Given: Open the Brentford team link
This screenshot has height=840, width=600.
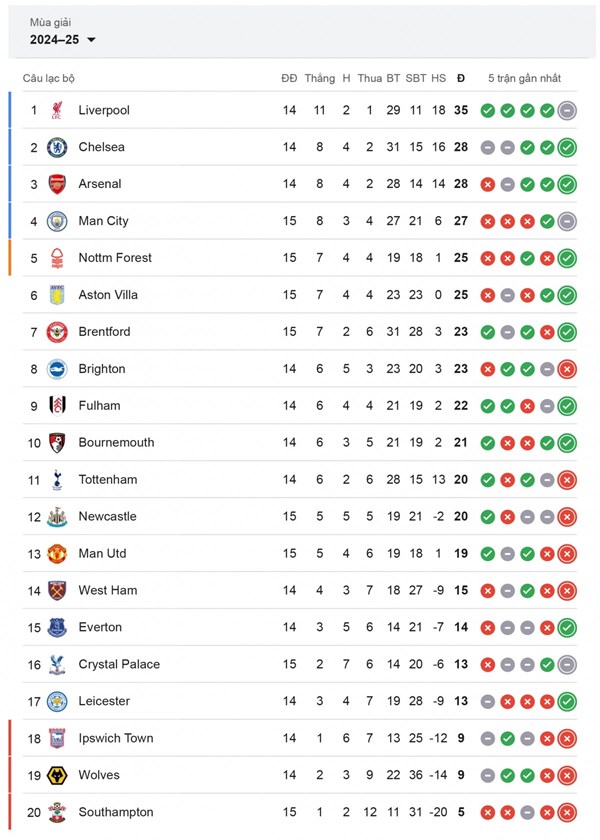Looking at the screenshot, I should (104, 332).
